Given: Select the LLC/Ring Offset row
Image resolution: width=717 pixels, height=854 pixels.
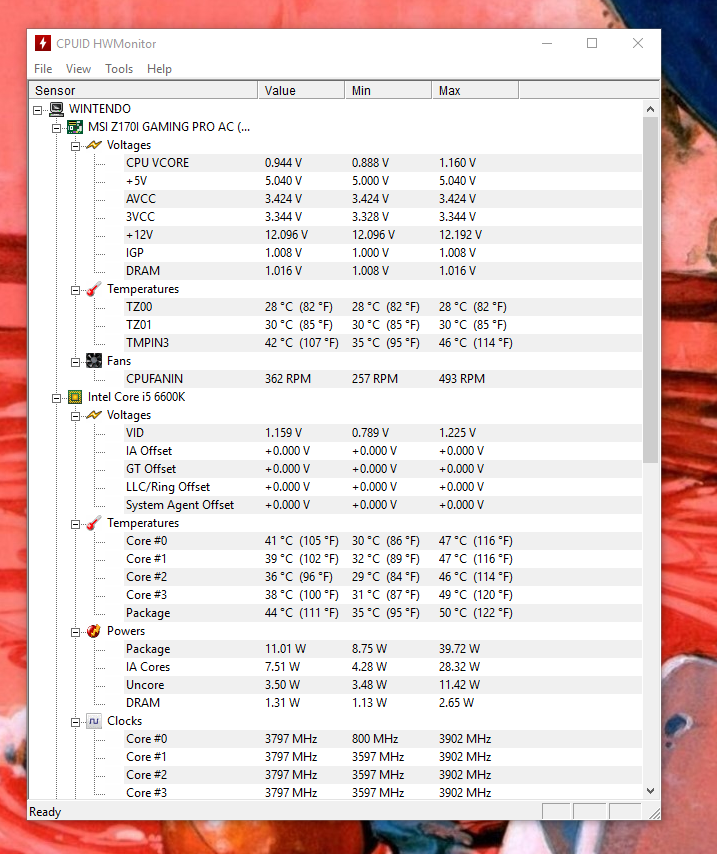Looking at the screenshot, I should click(383, 487).
